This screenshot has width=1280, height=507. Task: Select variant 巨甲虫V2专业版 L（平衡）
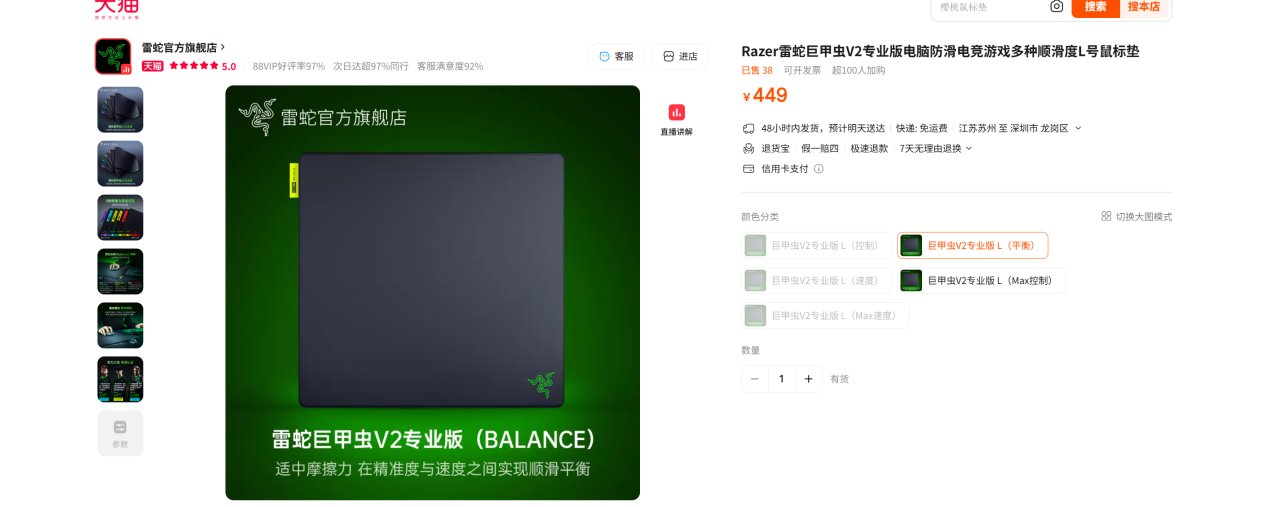pyautogui.click(x=972, y=245)
